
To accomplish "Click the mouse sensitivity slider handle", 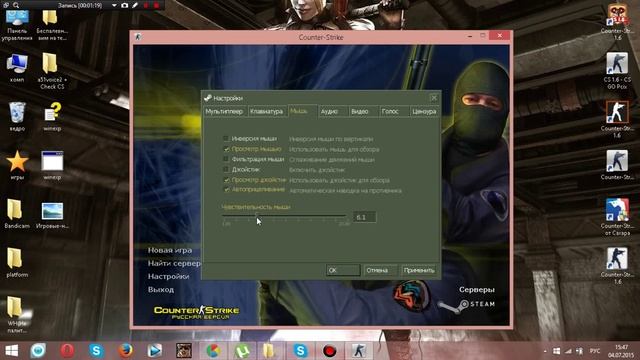I will coord(257,215).
